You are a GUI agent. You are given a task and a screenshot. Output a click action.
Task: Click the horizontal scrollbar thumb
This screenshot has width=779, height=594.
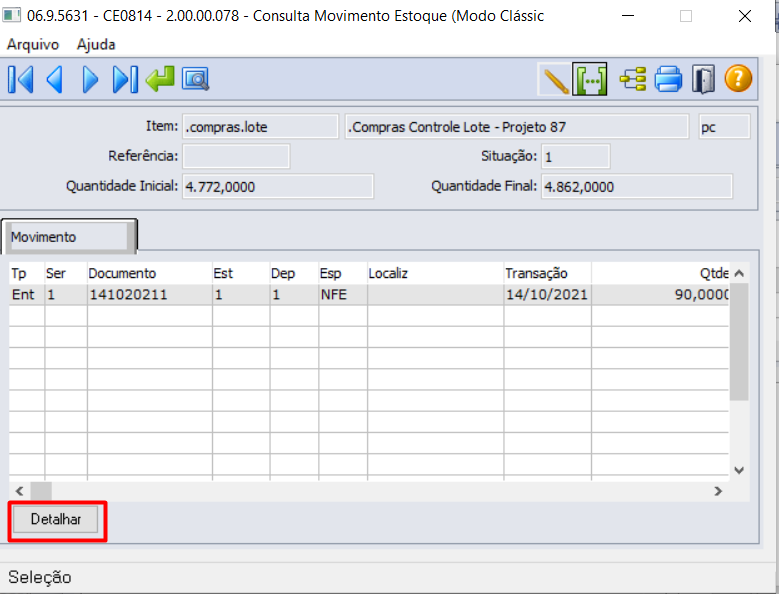[41, 491]
